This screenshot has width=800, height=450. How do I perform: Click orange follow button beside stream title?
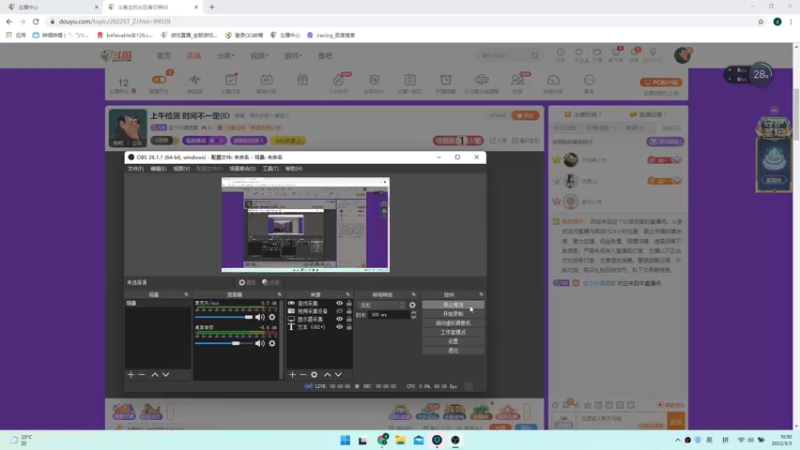tap(525, 115)
